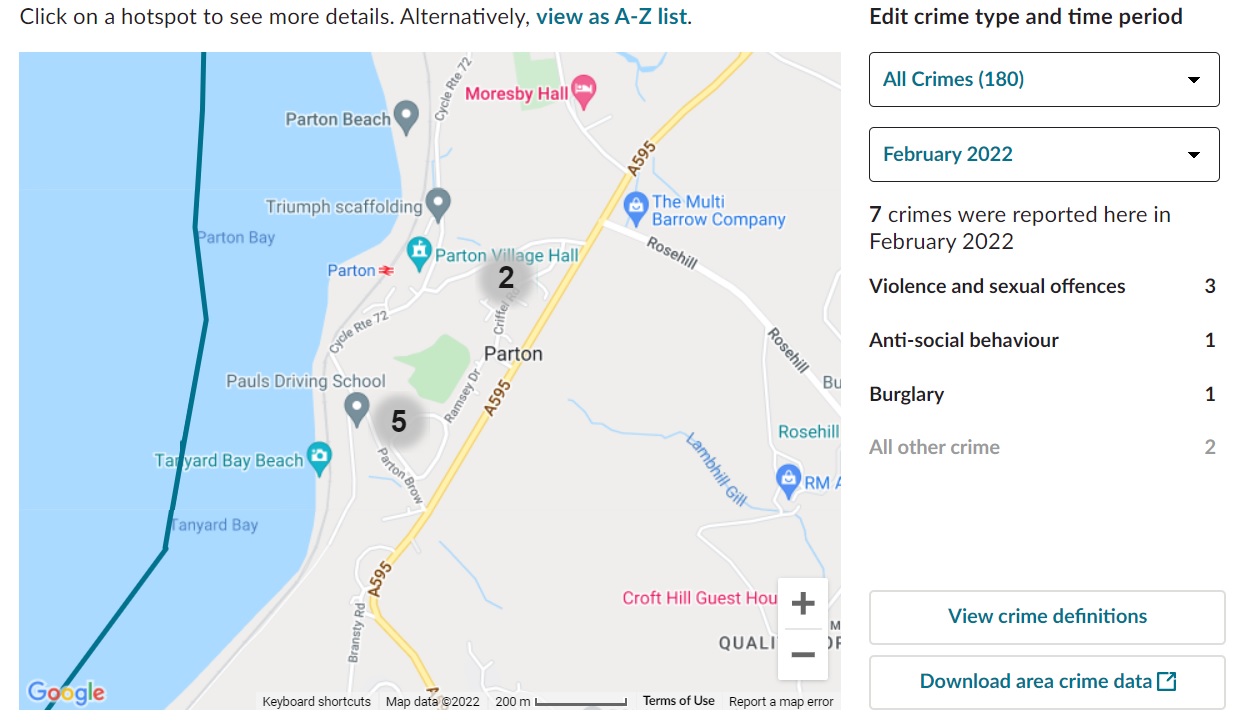Click the Parton Village Hall marker icon

point(420,252)
